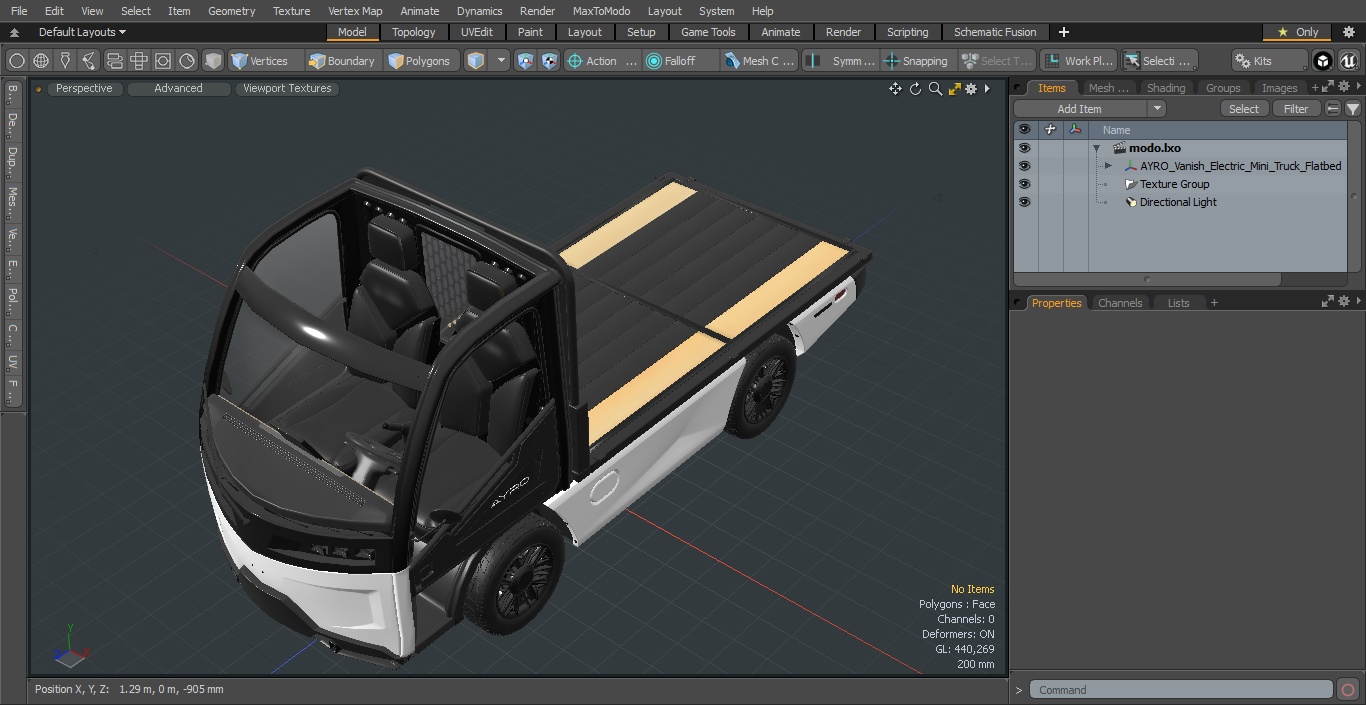Screen dimensions: 1366x705
Task: Click the funnel filter icon in Items panel
Action: coord(1352,109)
